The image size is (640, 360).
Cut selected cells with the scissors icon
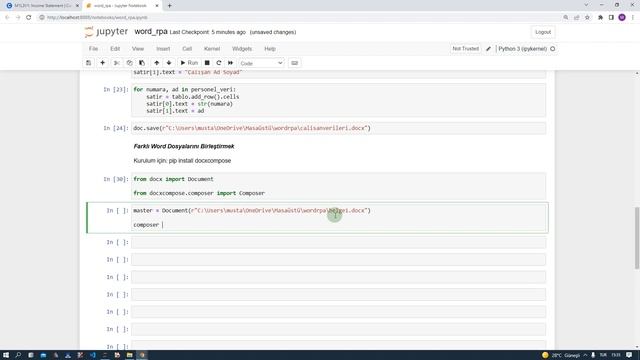pos(117,63)
